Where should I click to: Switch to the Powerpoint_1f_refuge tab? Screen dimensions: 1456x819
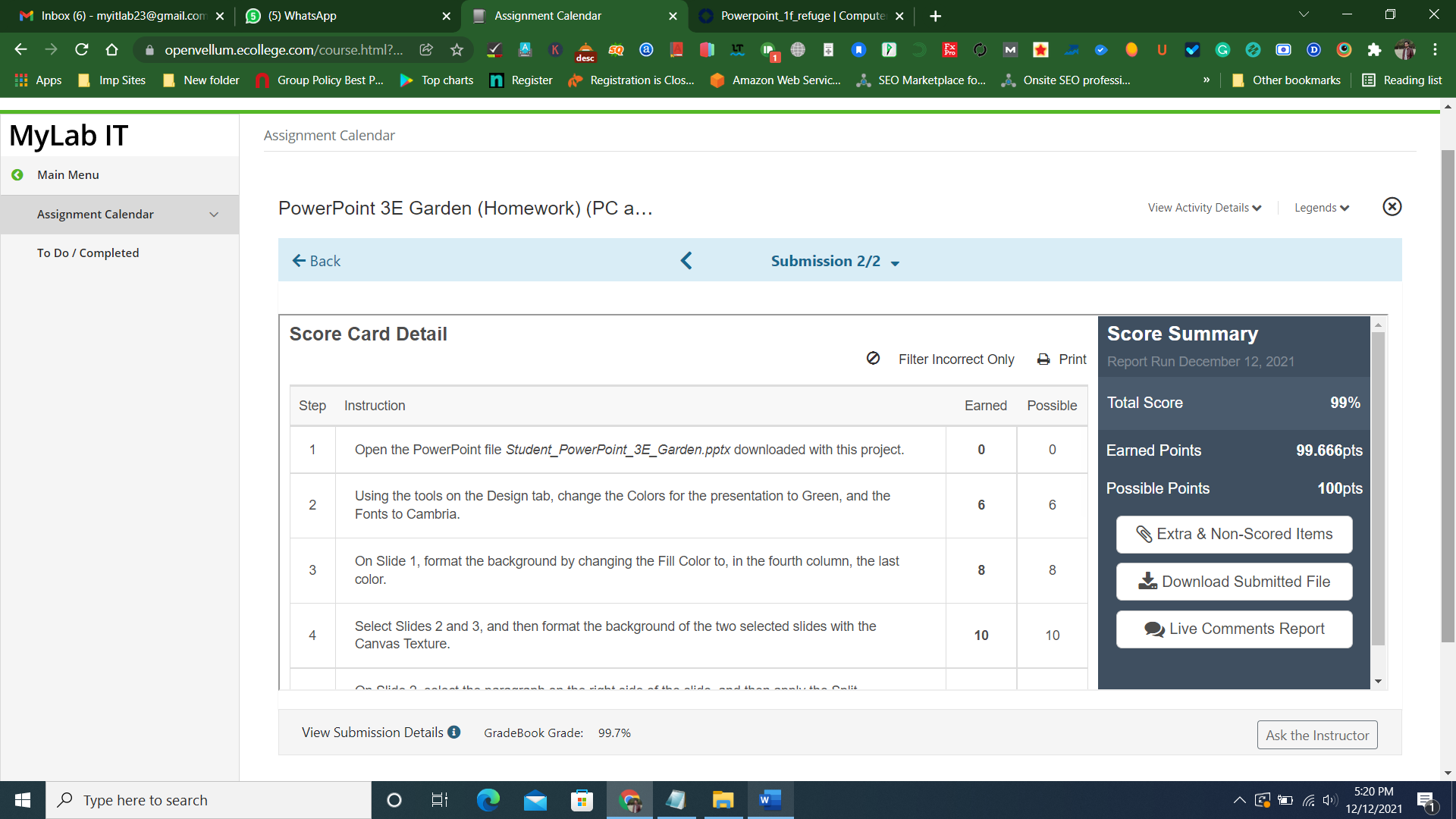click(x=802, y=16)
